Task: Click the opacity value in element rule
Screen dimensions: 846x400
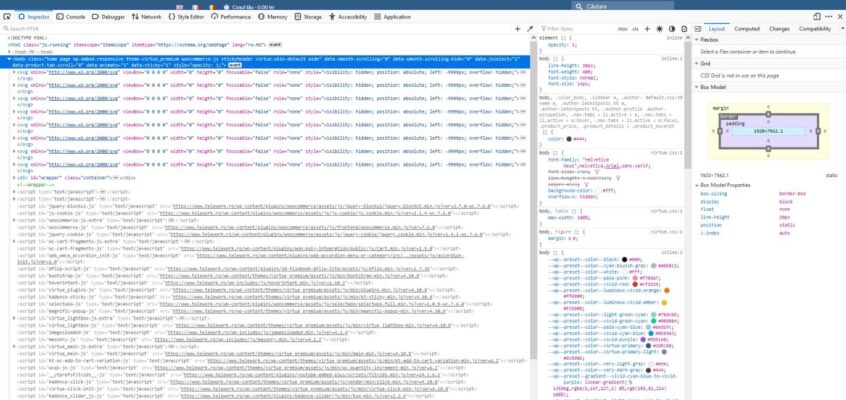Action: (x=575, y=45)
